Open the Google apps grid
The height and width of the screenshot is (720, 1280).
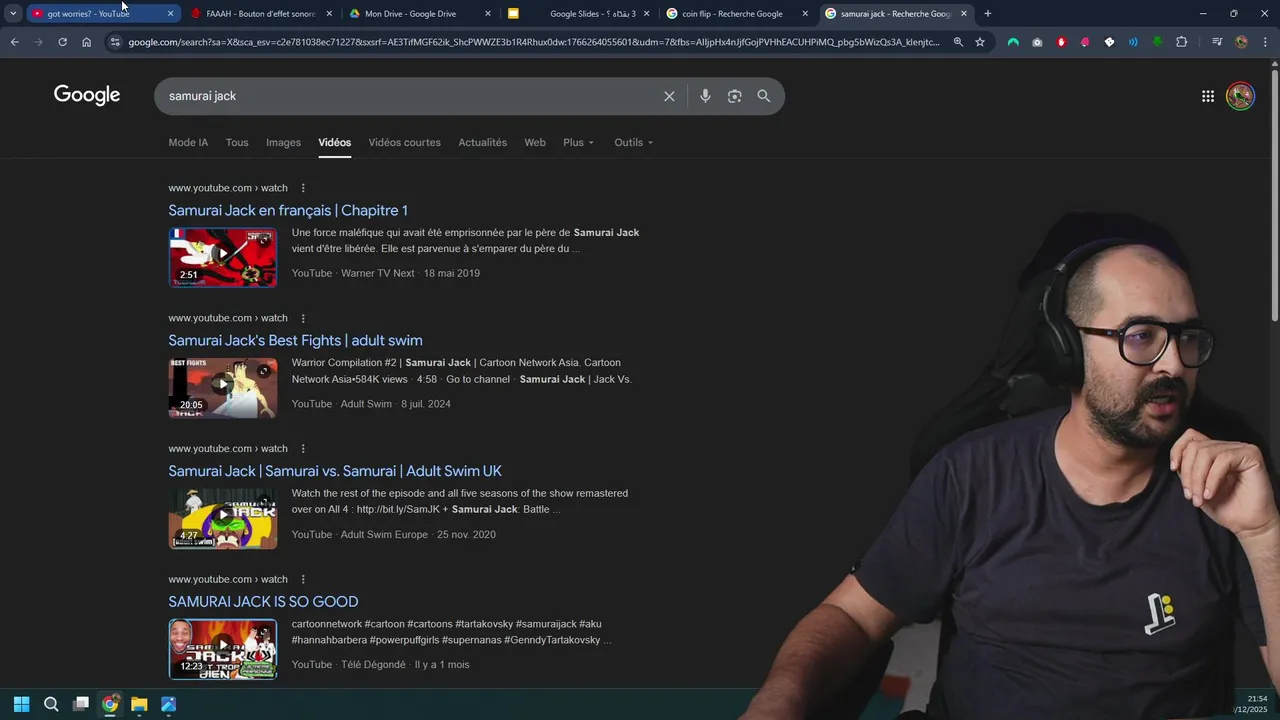[1208, 96]
